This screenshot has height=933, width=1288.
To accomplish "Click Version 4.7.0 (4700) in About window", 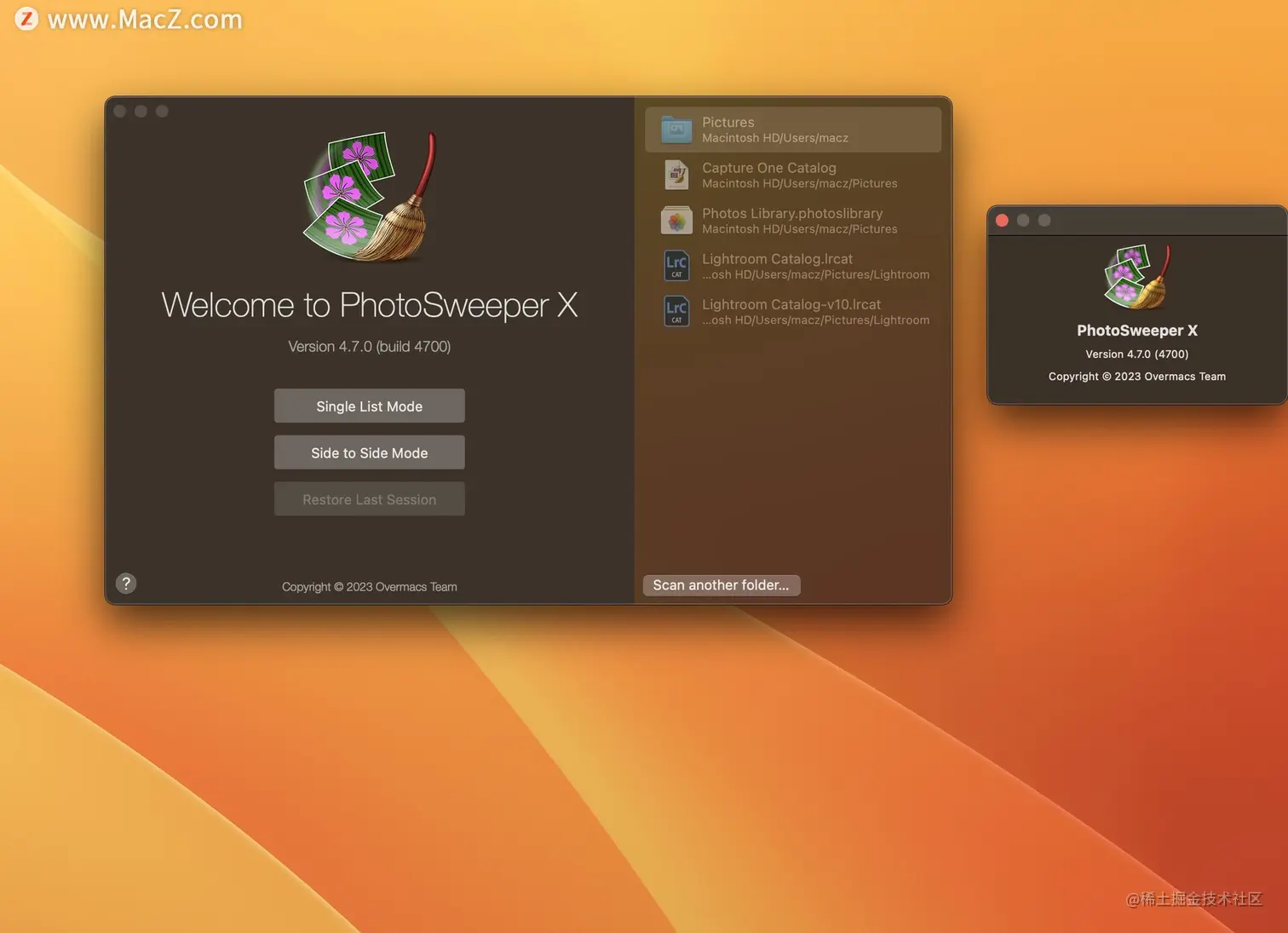I will [1137, 354].
